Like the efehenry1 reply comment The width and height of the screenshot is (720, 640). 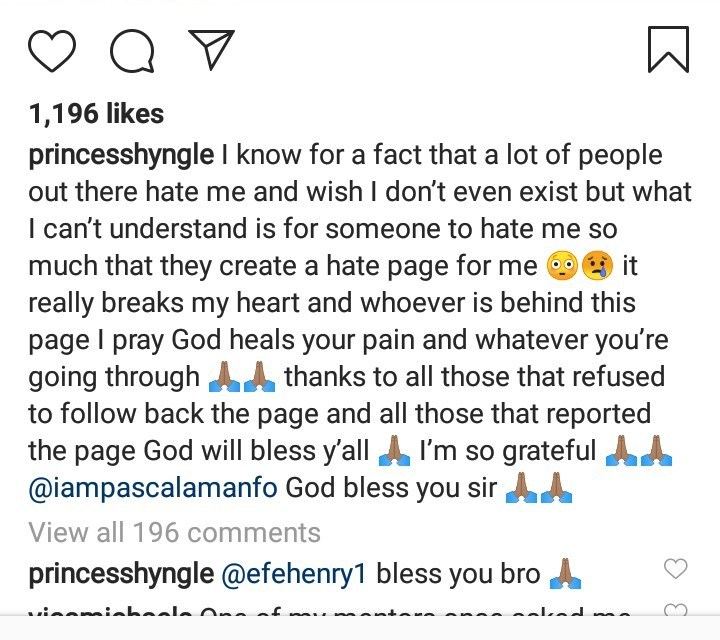click(x=675, y=569)
